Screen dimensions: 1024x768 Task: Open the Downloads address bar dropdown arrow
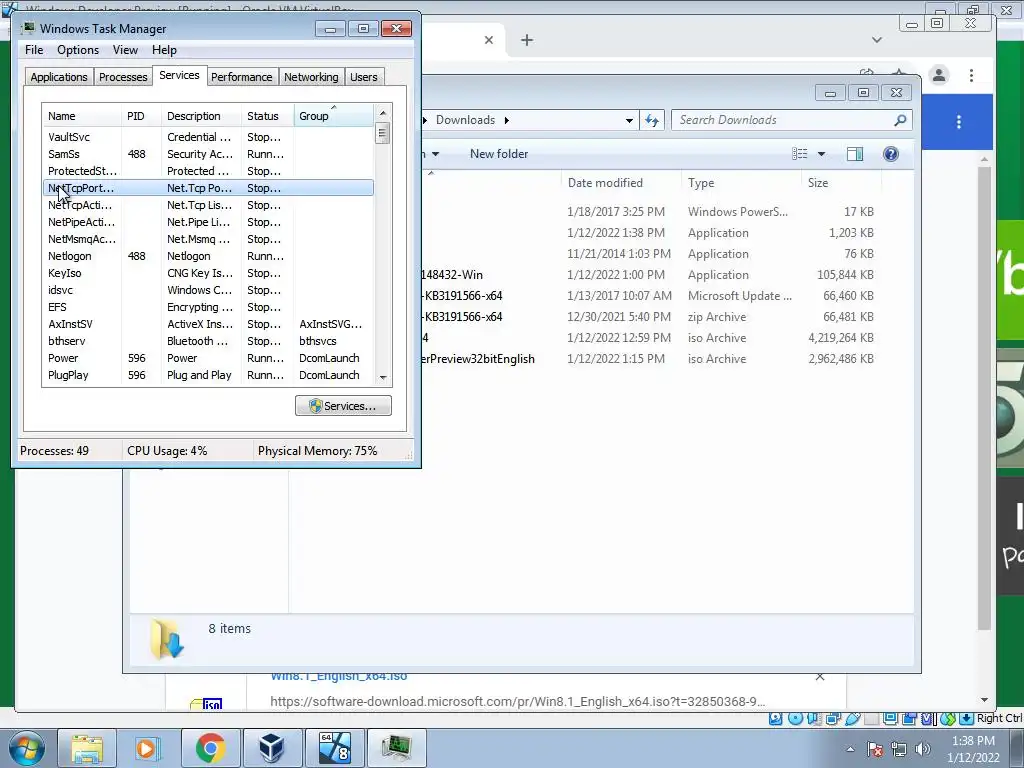pyautogui.click(x=629, y=120)
